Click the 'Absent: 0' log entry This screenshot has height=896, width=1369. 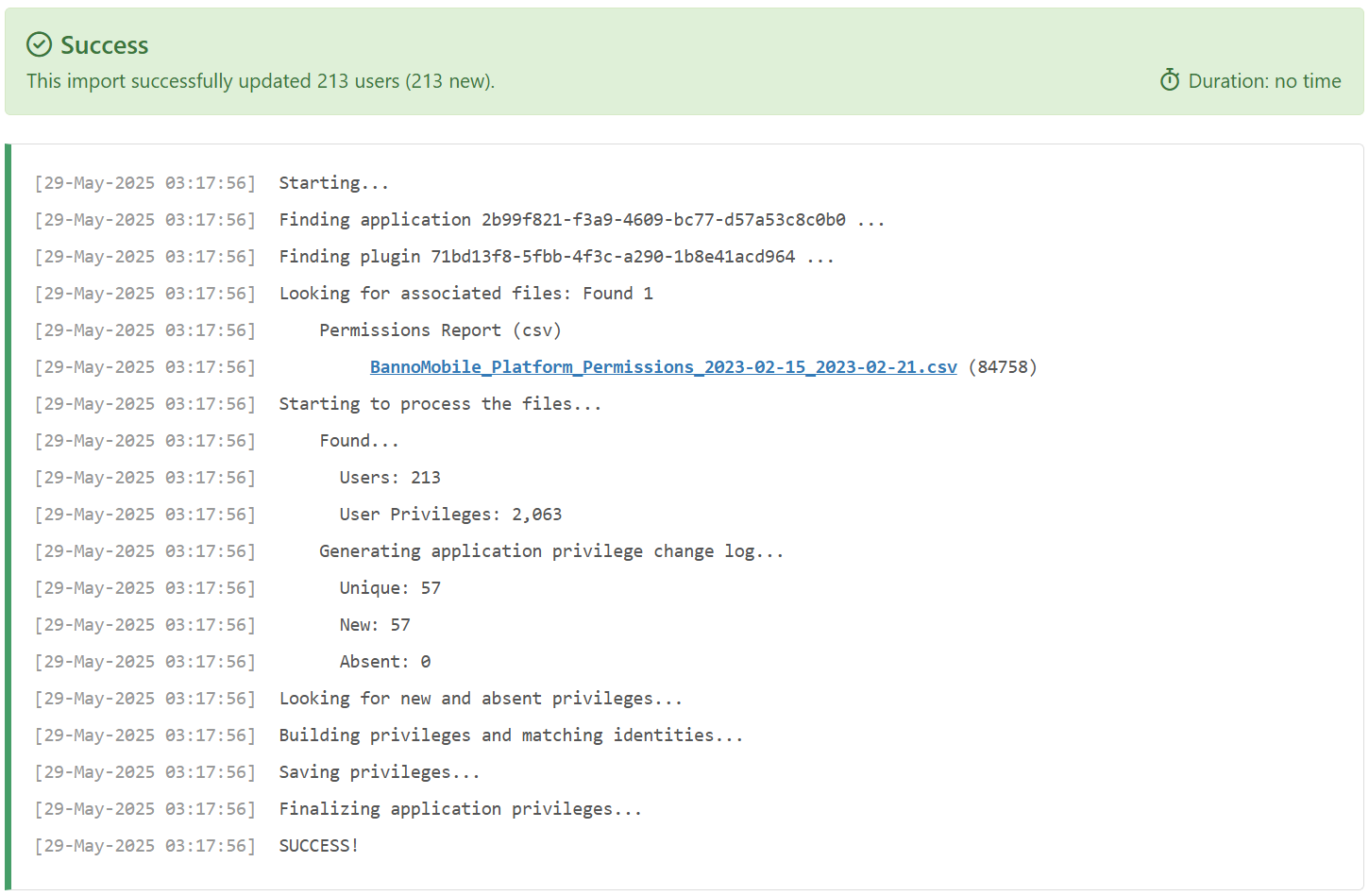pos(385,662)
